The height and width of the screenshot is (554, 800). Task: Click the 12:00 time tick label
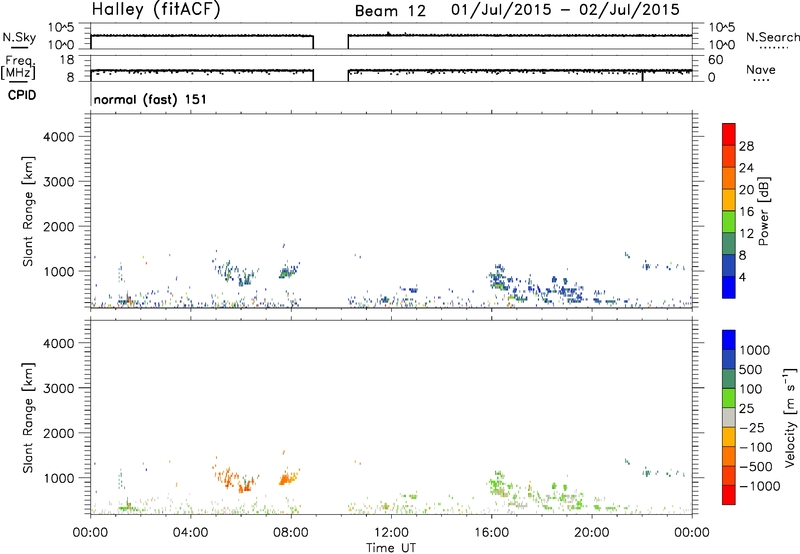(391, 533)
